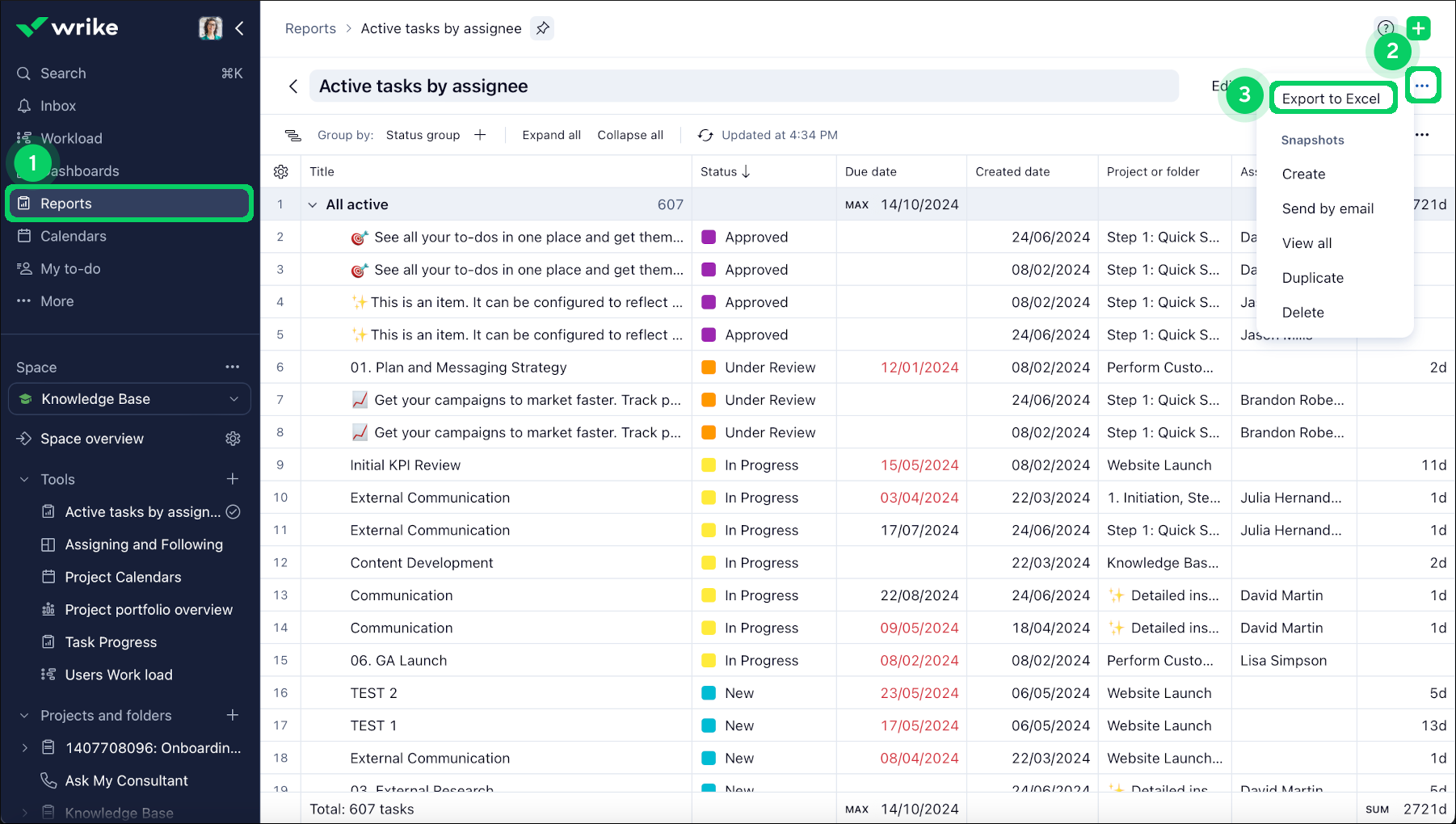
Task: Open the help question mark icon
Action: 1385,27
